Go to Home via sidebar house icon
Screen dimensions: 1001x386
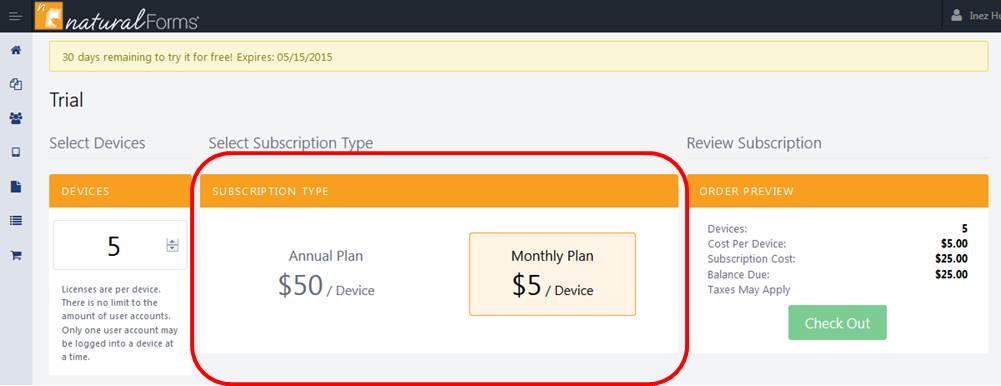[16, 50]
